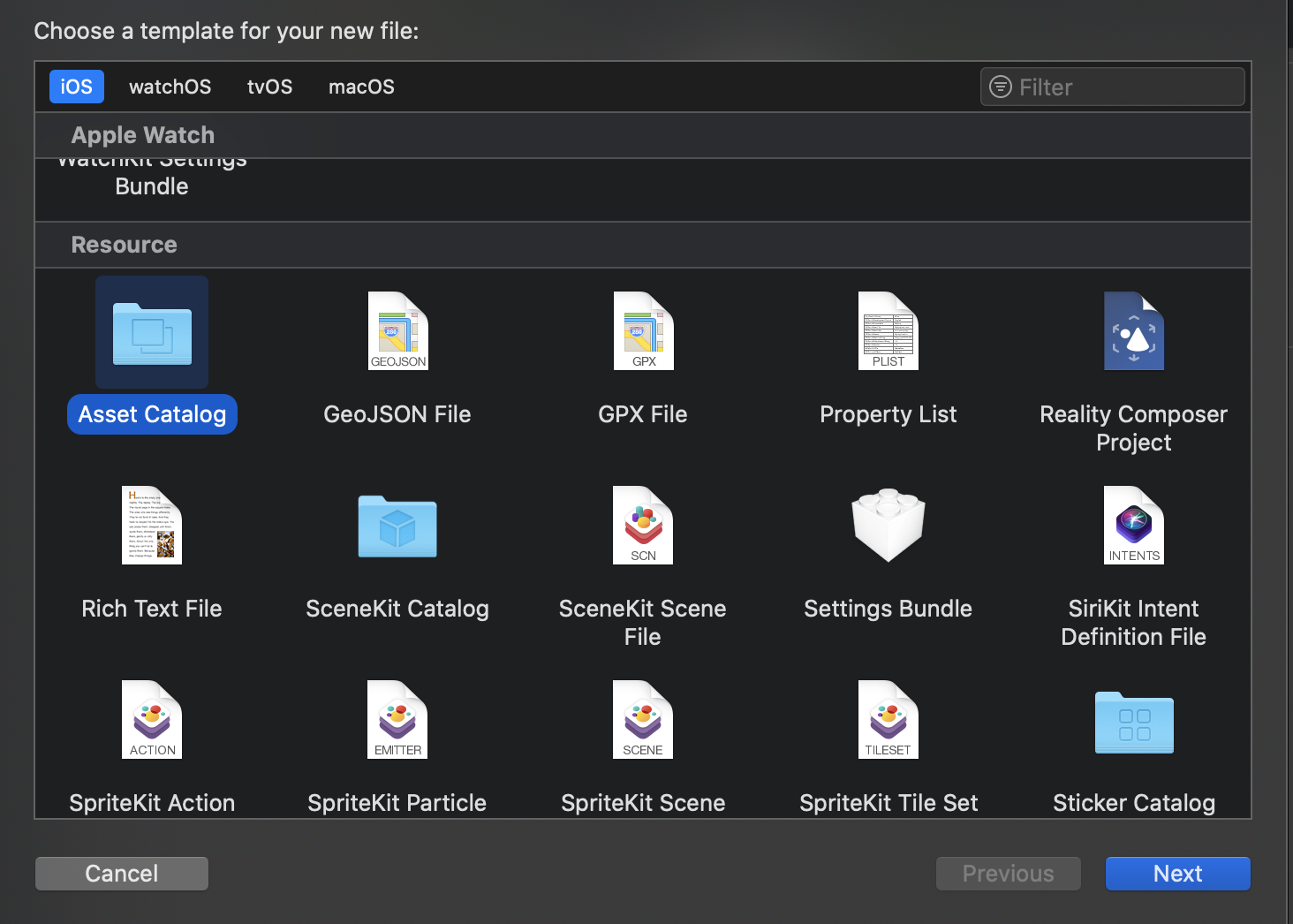Switch to the iOS platform tab
The width and height of the screenshot is (1293, 924).
point(77,87)
